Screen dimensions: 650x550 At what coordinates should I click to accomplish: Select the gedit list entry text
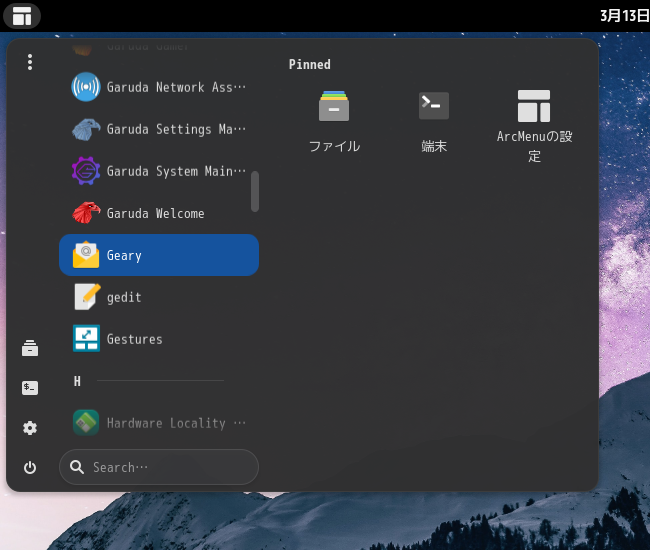(124, 297)
